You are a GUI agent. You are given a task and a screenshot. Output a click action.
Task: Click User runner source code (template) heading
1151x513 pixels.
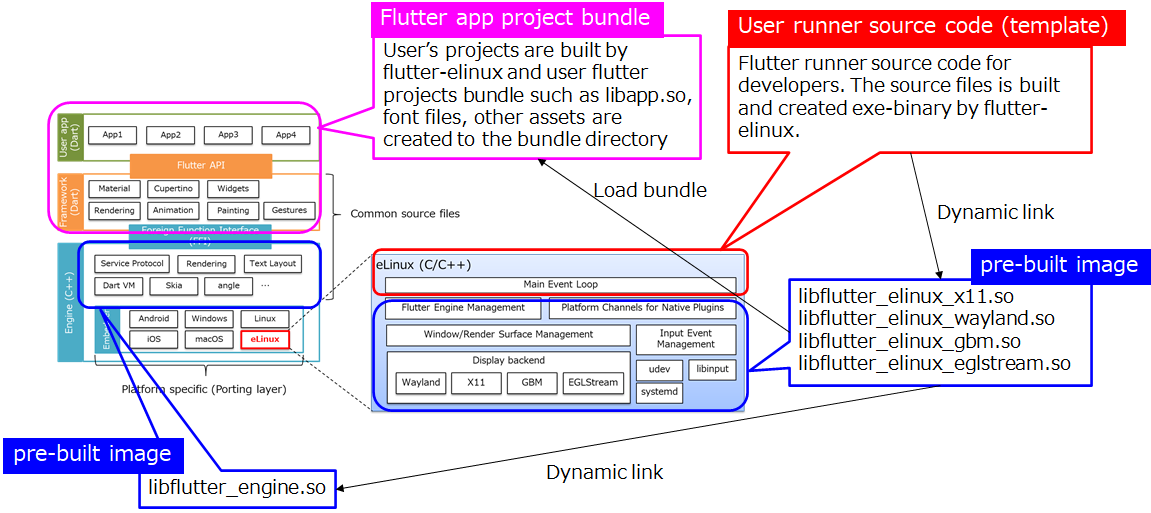(x=922, y=28)
